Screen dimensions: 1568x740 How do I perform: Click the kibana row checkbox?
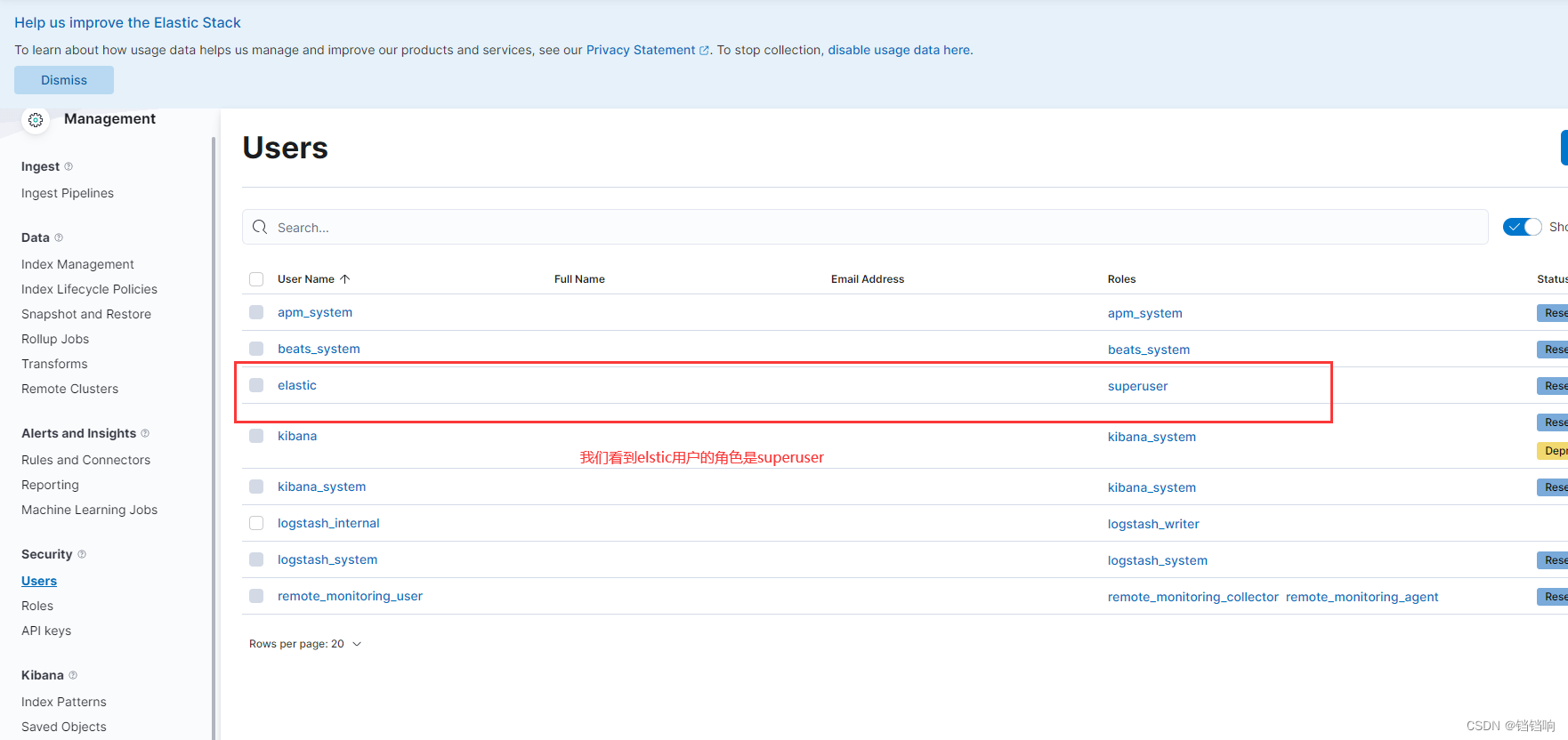[256, 436]
